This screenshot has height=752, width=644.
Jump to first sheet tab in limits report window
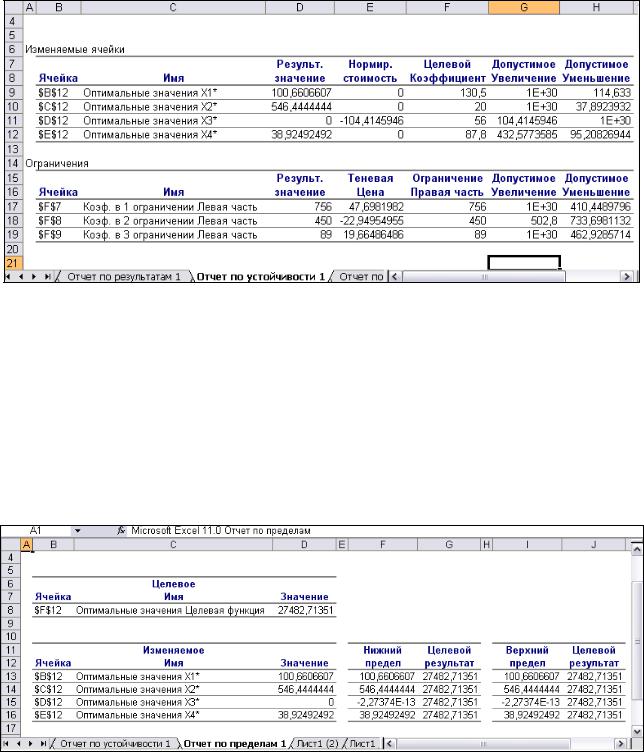[x=6, y=744]
